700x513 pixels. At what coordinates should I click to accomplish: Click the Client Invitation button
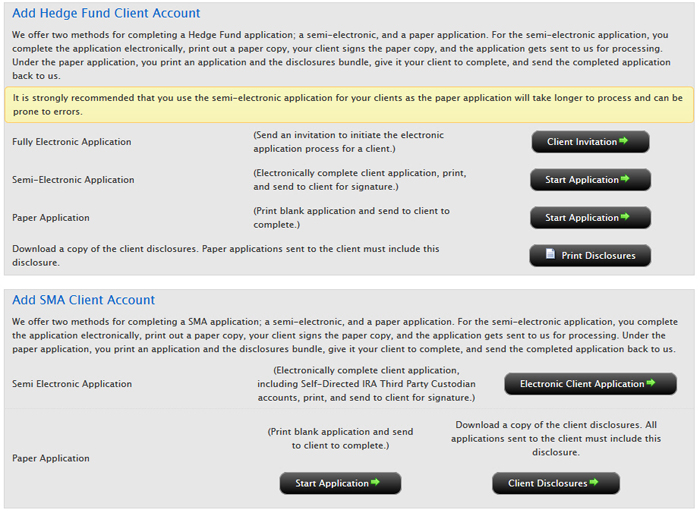[x=590, y=142]
